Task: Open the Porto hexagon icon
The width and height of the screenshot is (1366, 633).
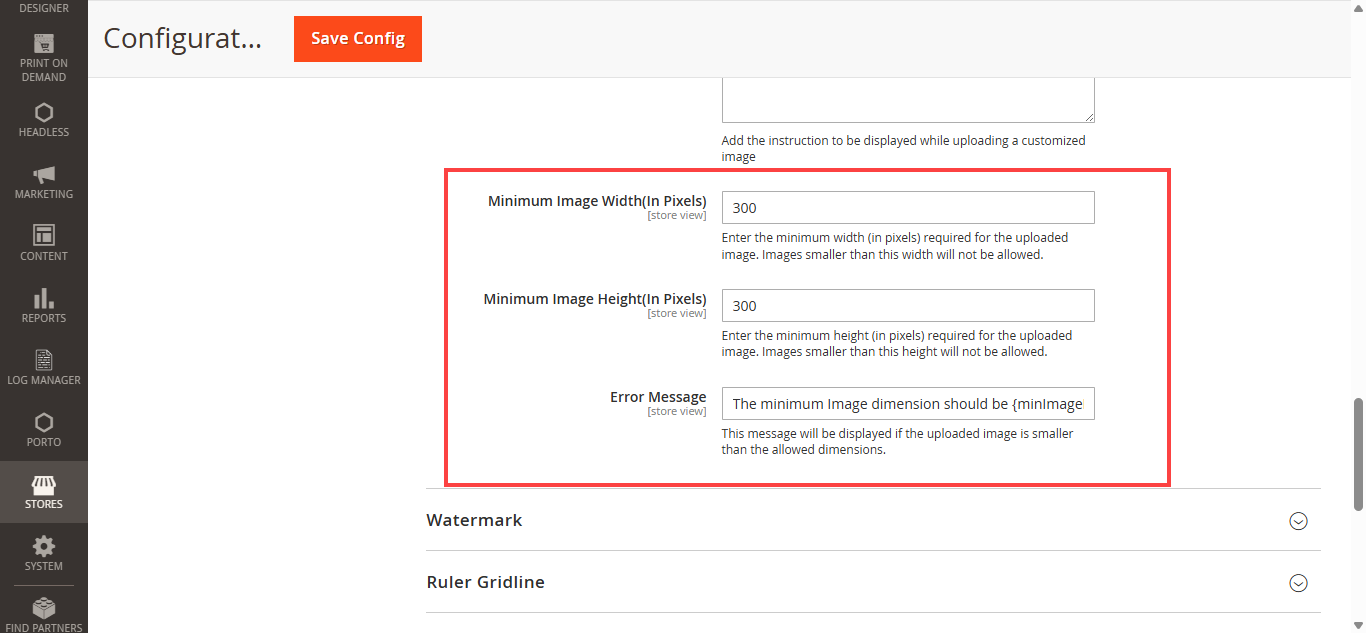Action: (44, 422)
